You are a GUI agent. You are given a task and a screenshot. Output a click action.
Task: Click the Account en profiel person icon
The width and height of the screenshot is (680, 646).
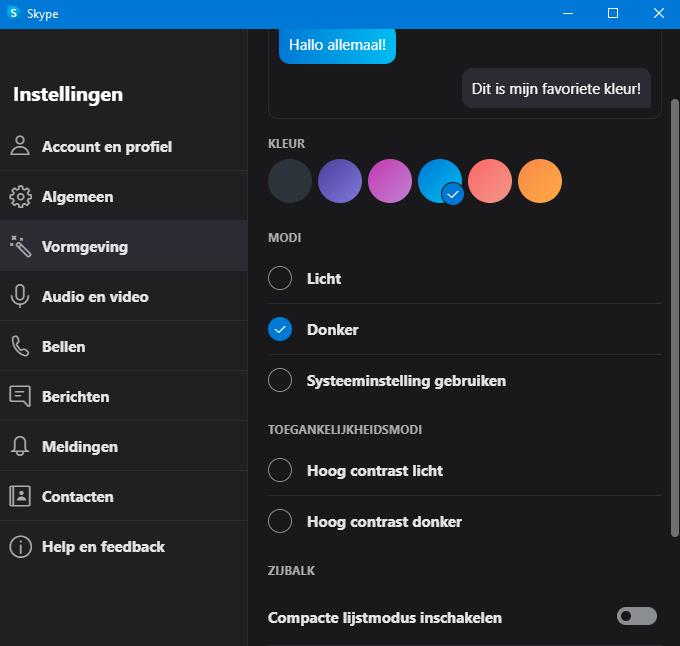20,146
